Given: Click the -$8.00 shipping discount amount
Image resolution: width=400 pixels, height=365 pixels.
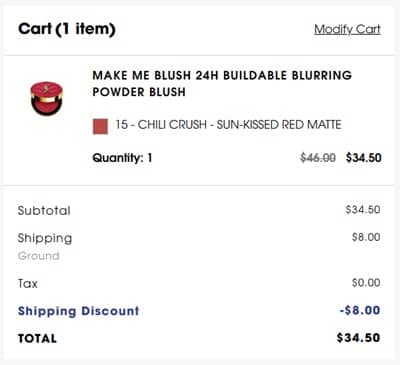Looking at the screenshot, I should click(360, 310).
